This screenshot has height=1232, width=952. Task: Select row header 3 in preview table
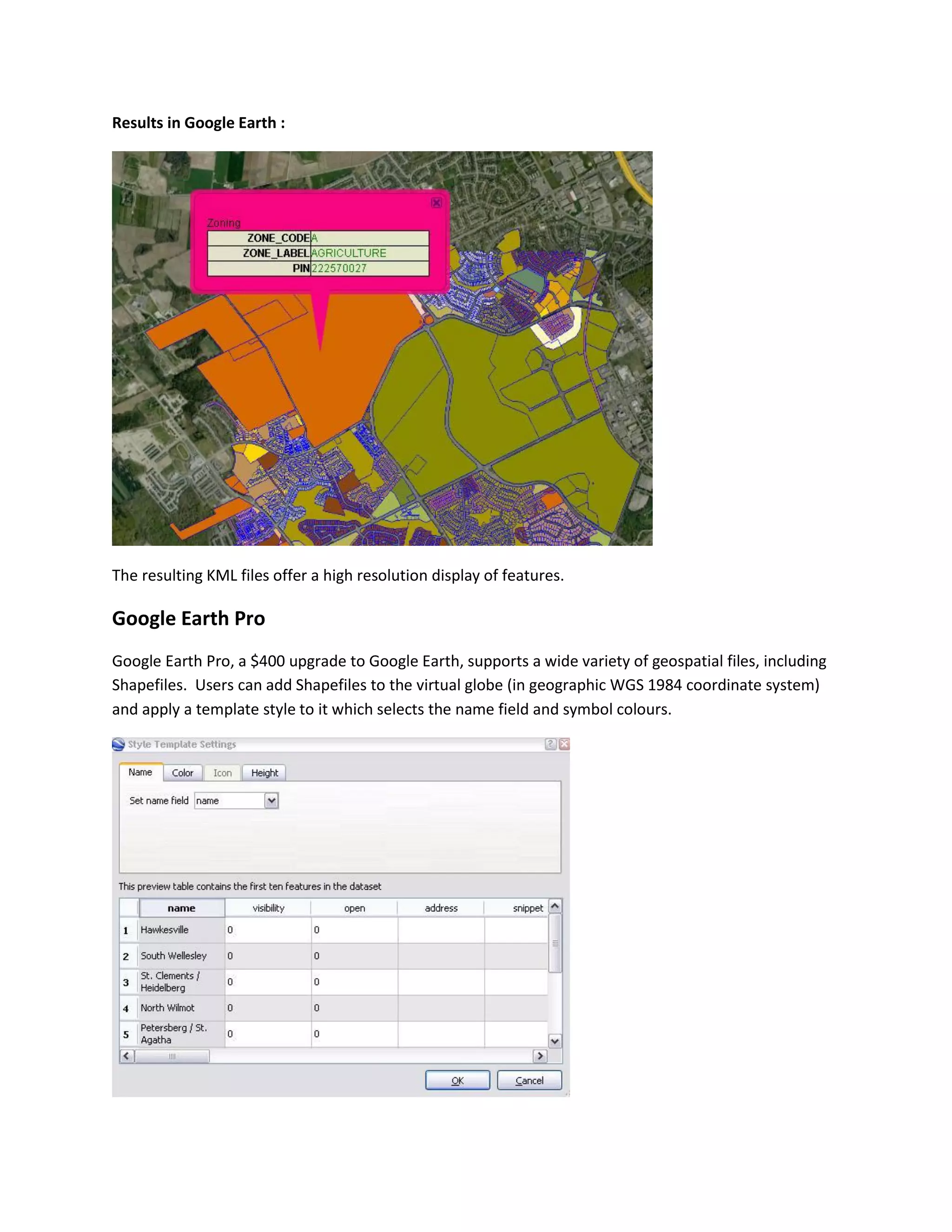(129, 982)
